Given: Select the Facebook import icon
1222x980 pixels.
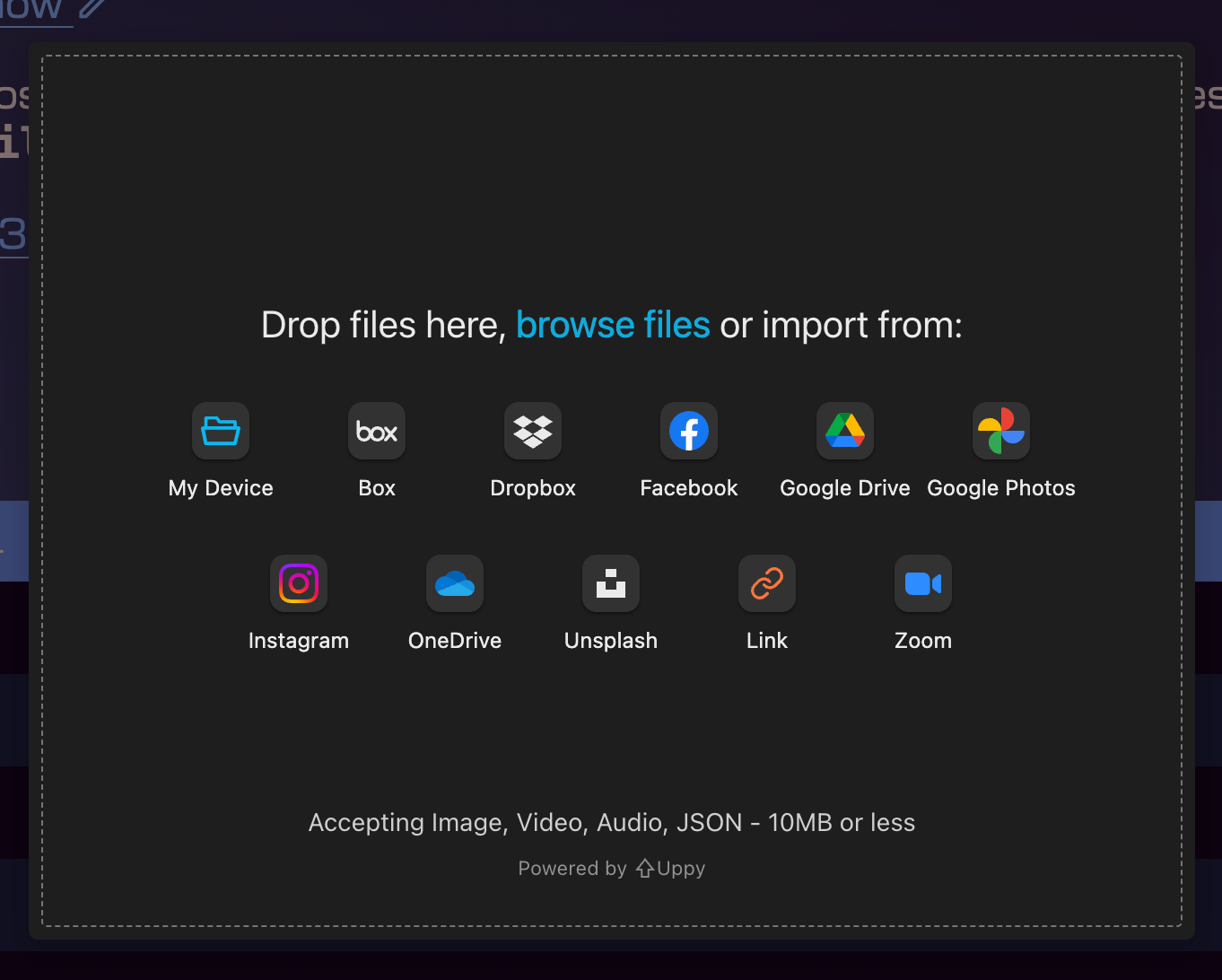Looking at the screenshot, I should [x=689, y=431].
